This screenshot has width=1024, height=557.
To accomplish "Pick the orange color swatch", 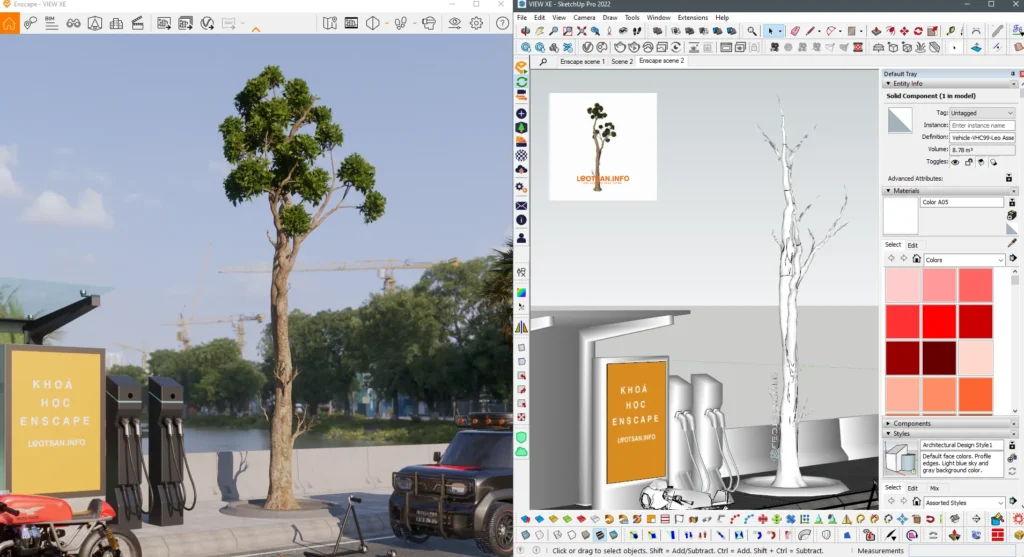I will [x=976, y=394].
